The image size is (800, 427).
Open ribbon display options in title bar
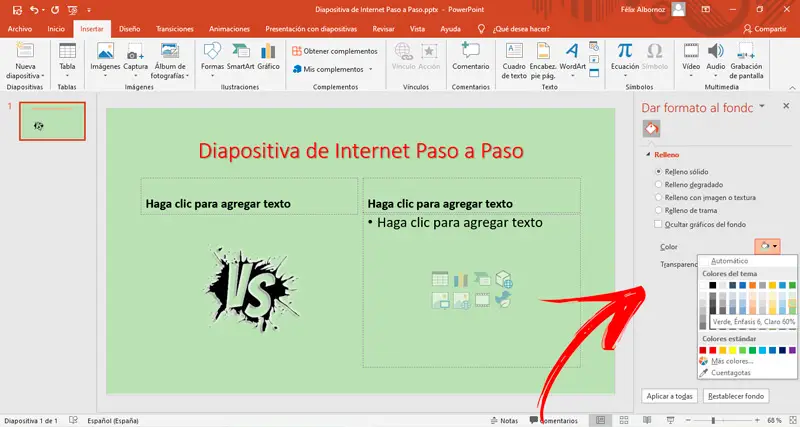click(x=706, y=9)
